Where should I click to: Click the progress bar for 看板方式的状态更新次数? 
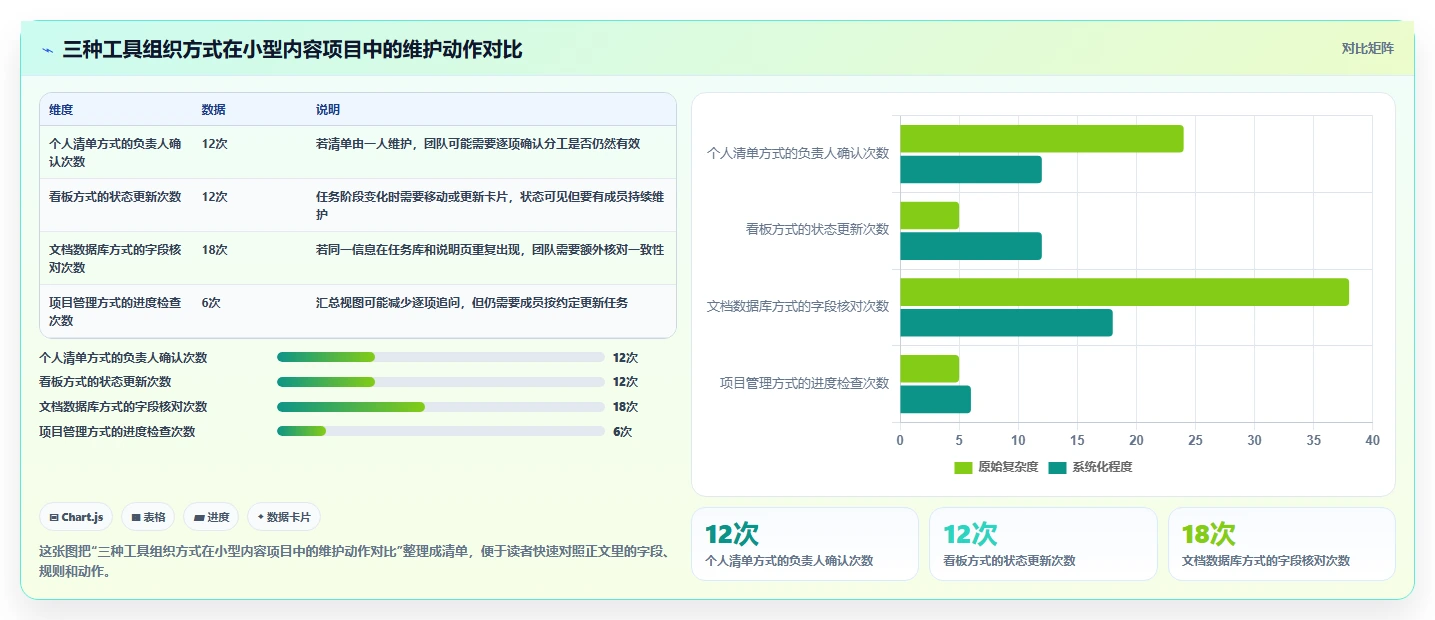[x=441, y=382]
